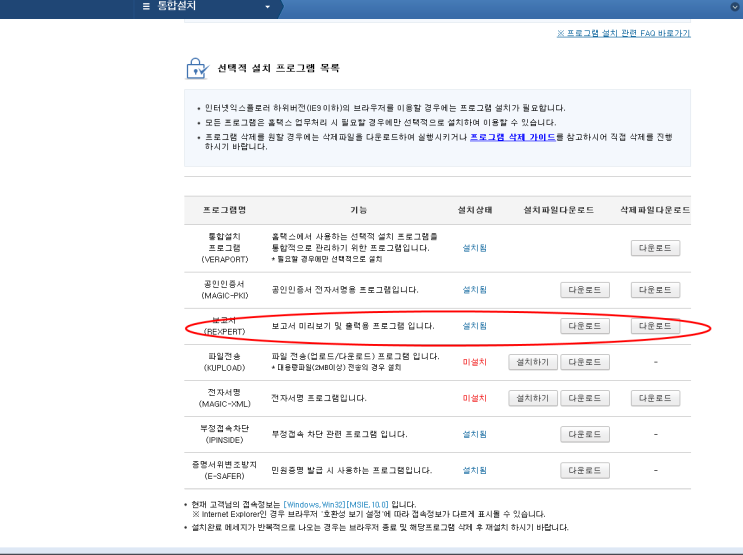Image resolution: width=743 pixels, height=555 pixels.
Task: Select the 통합설치 프로그램 (VERAPORT) name cell
Action: pyautogui.click(x=225, y=248)
